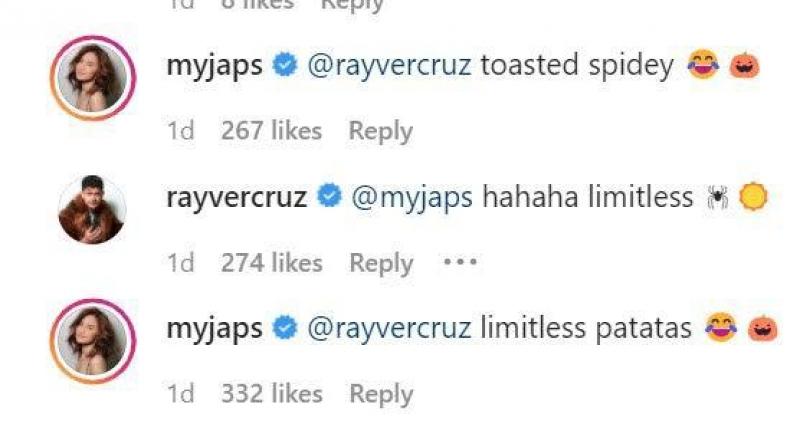
Task: View the 267 likes list
Action: click(x=272, y=131)
